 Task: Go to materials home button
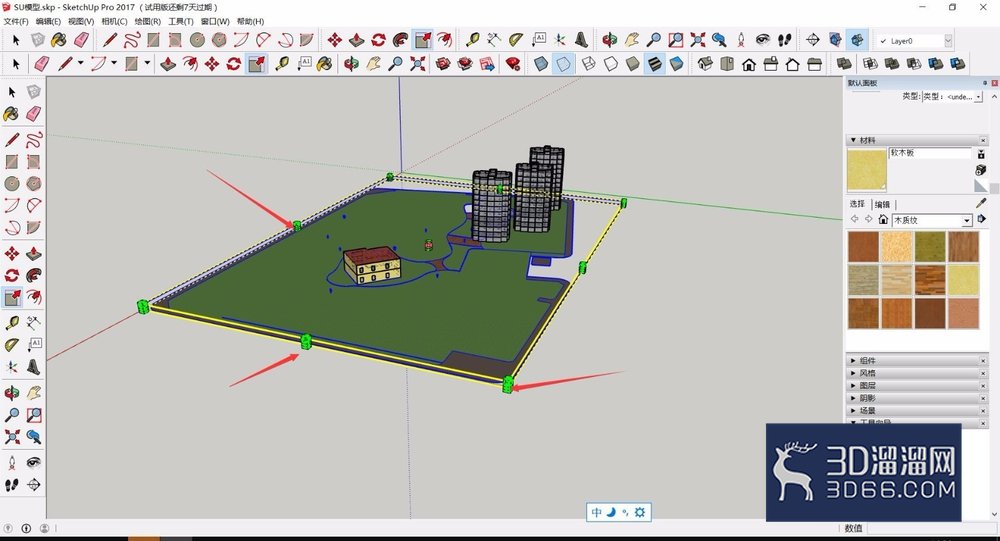[883, 219]
